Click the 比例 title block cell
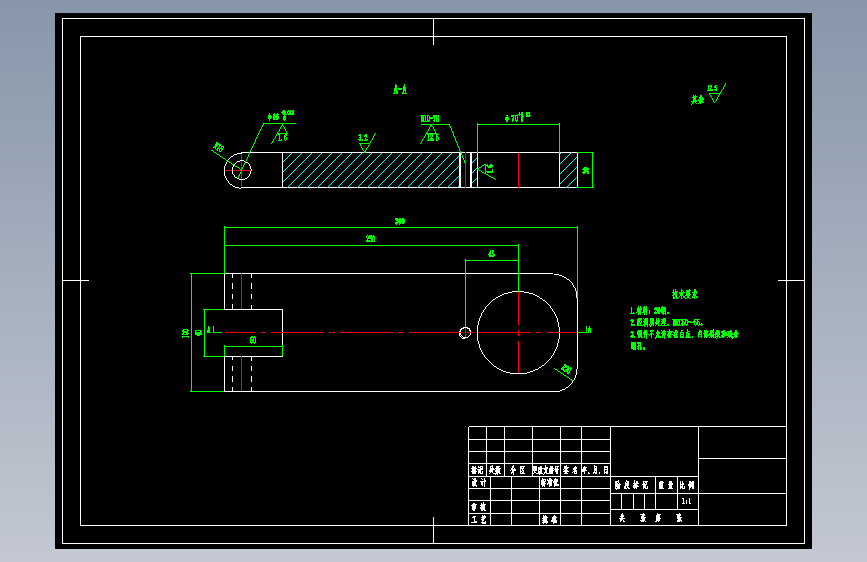This screenshot has height=562, width=867. [x=687, y=485]
